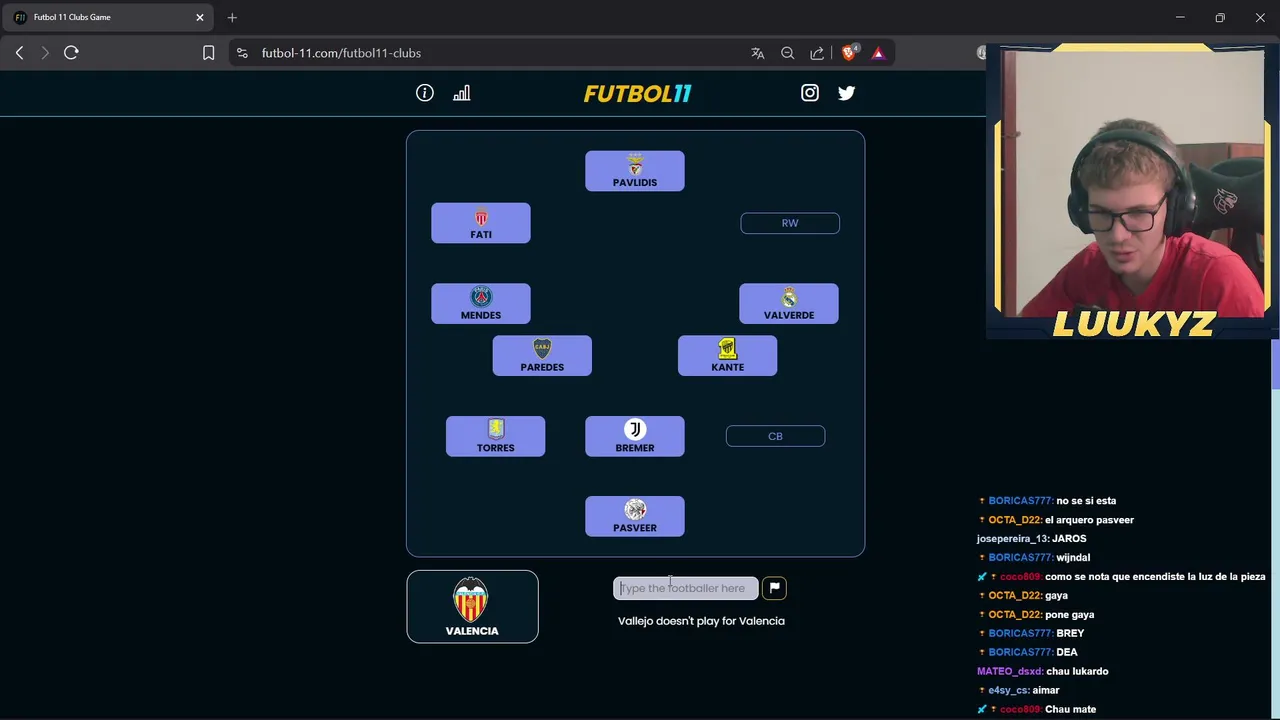Click the address bar URL
The width and height of the screenshot is (1280, 720).
(x=341, y=53)
